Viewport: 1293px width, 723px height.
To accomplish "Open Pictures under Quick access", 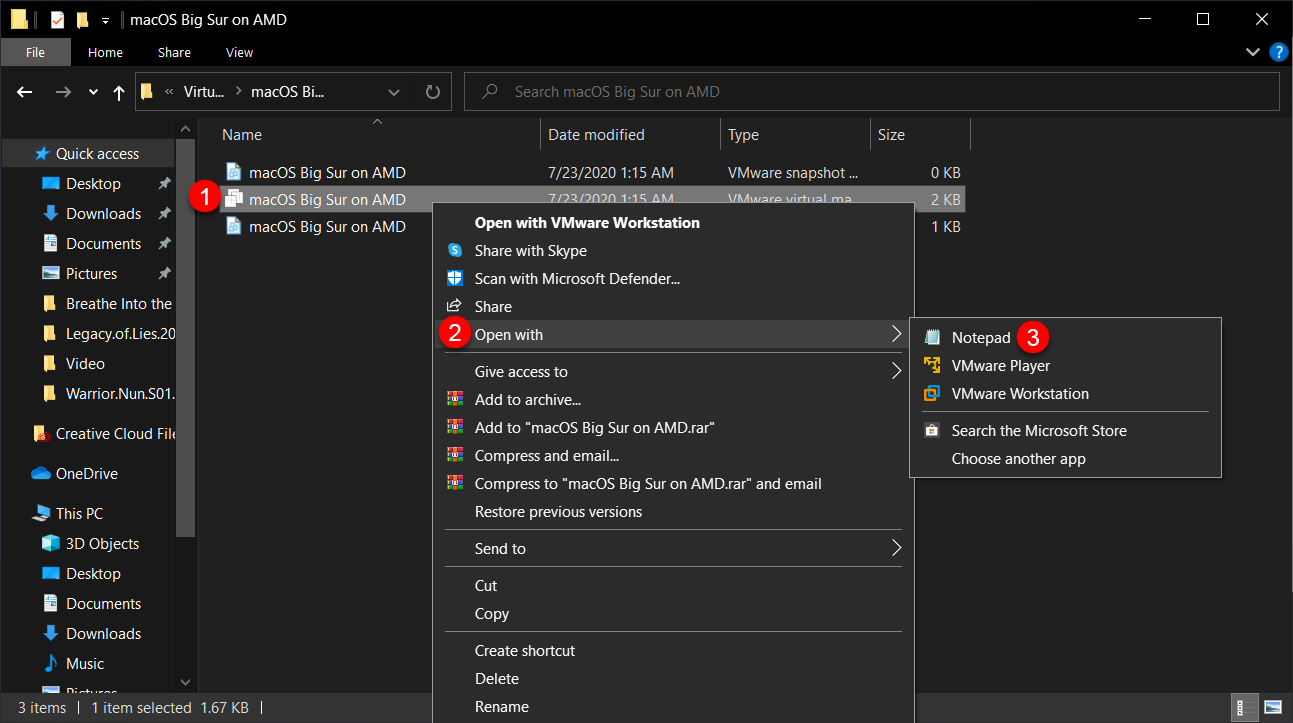I will (x=91, y=274).
